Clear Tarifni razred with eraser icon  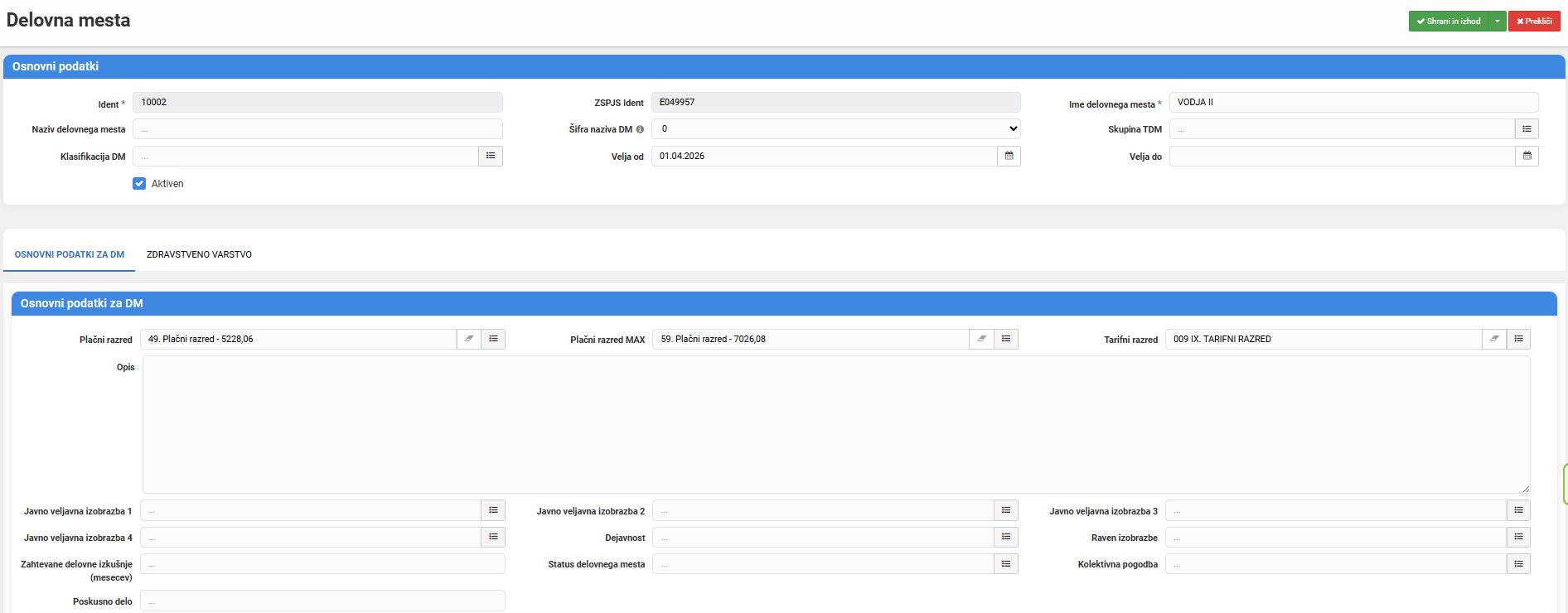1494,339
